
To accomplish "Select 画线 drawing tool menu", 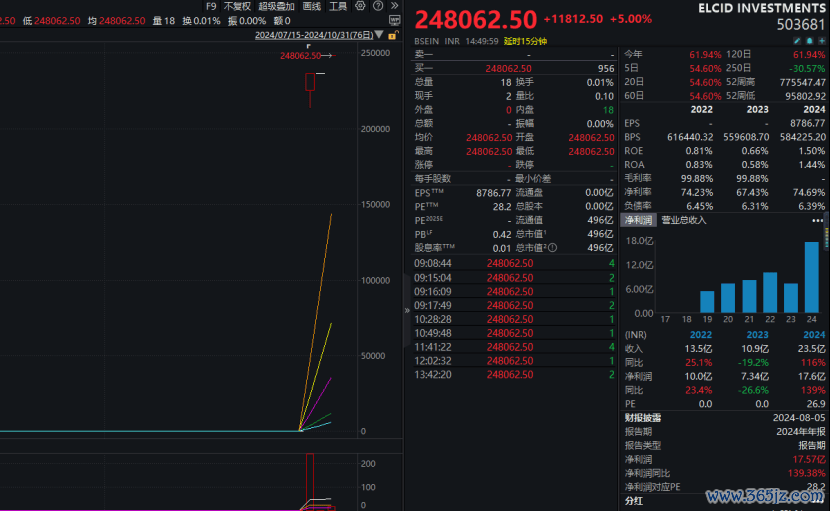I will coord(312,6).
